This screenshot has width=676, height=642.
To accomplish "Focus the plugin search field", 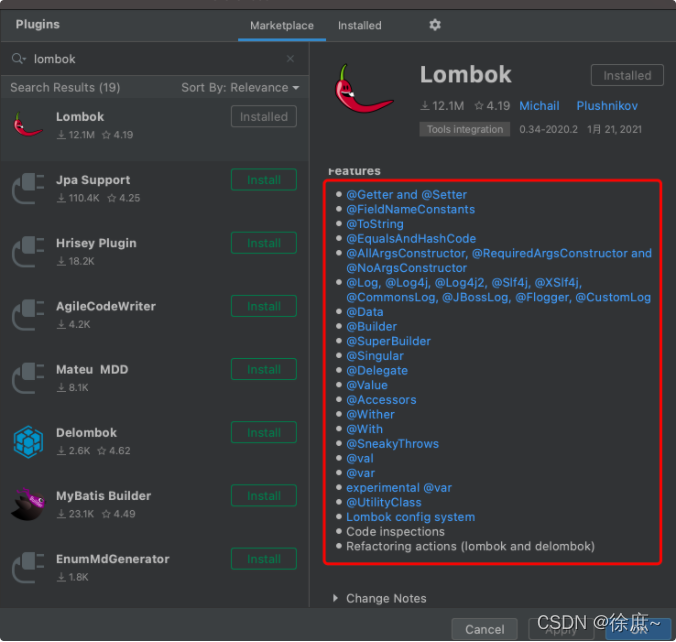I will coord(155,59).
